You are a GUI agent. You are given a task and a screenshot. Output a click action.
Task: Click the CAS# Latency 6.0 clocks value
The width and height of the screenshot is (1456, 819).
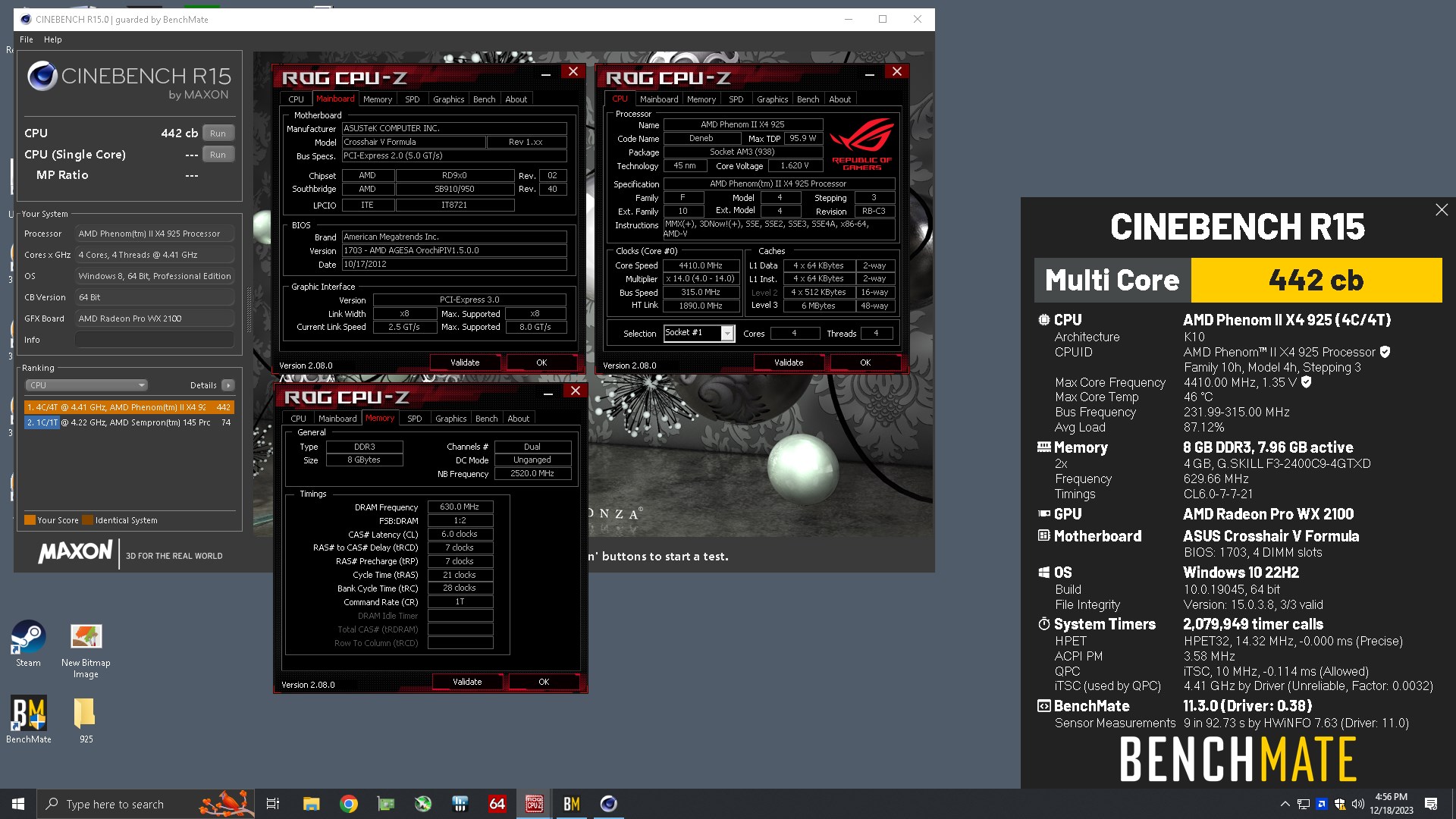[460, 534]
